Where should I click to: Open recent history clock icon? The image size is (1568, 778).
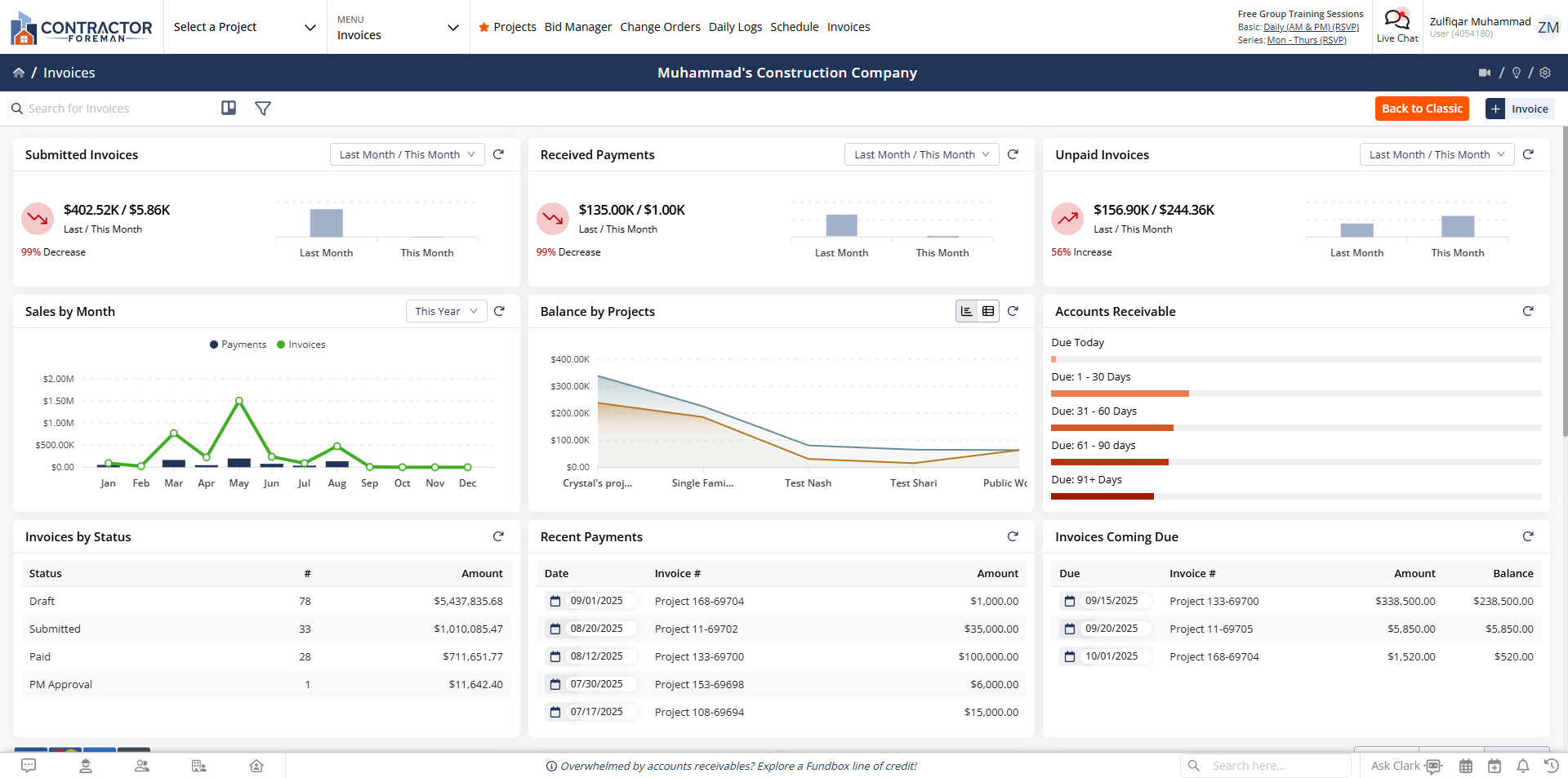click(x=1551, y=766)
